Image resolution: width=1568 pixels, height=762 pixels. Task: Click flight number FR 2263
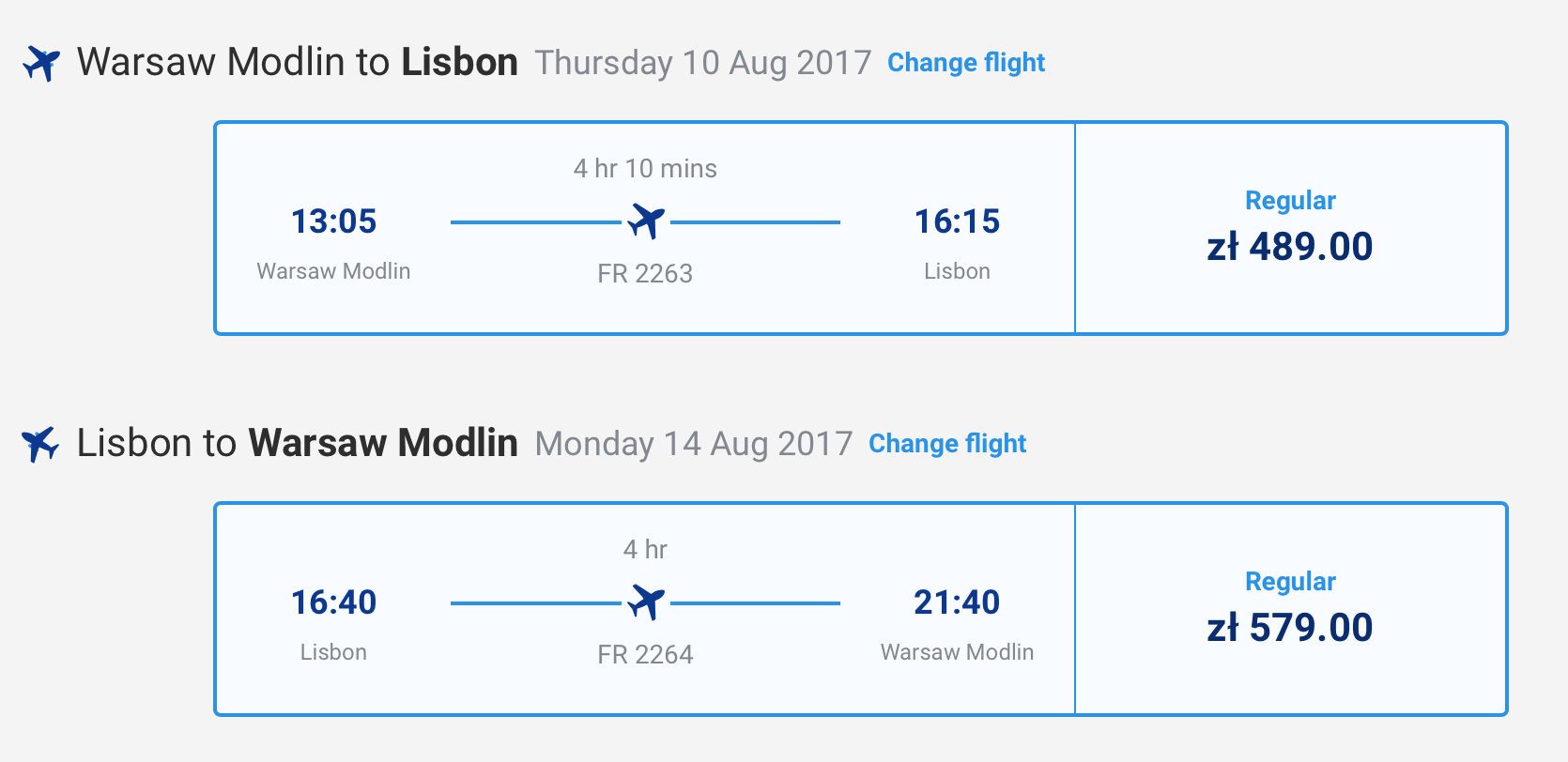click(645, 274)
